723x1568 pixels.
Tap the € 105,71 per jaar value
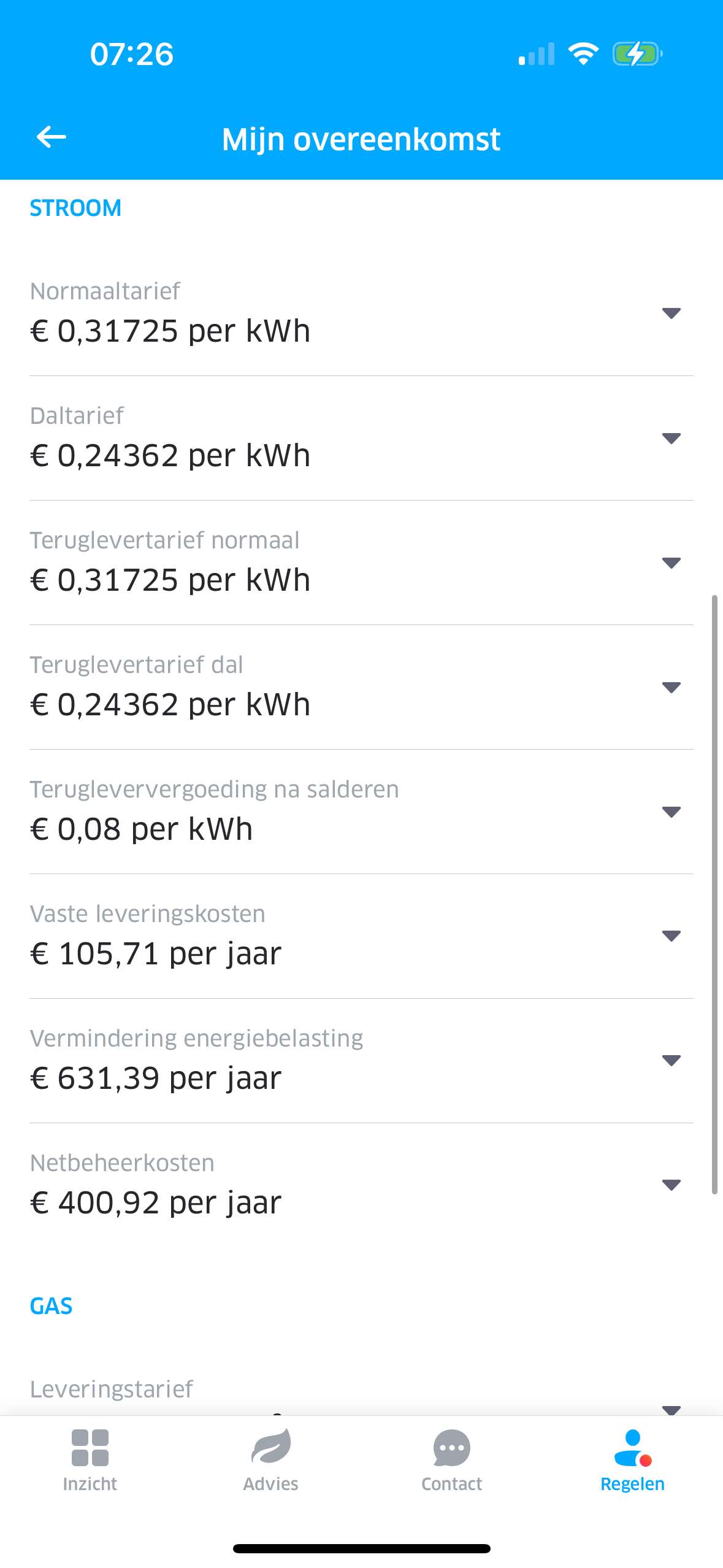156,954
